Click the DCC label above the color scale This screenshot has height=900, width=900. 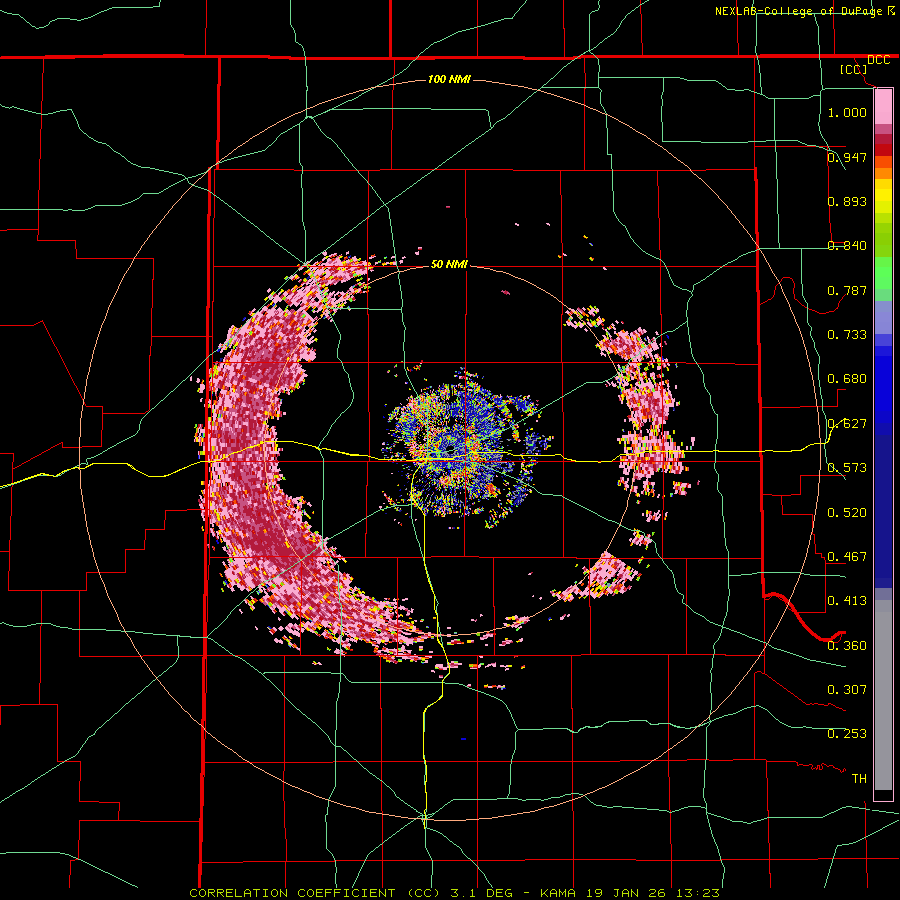point(878,60)
